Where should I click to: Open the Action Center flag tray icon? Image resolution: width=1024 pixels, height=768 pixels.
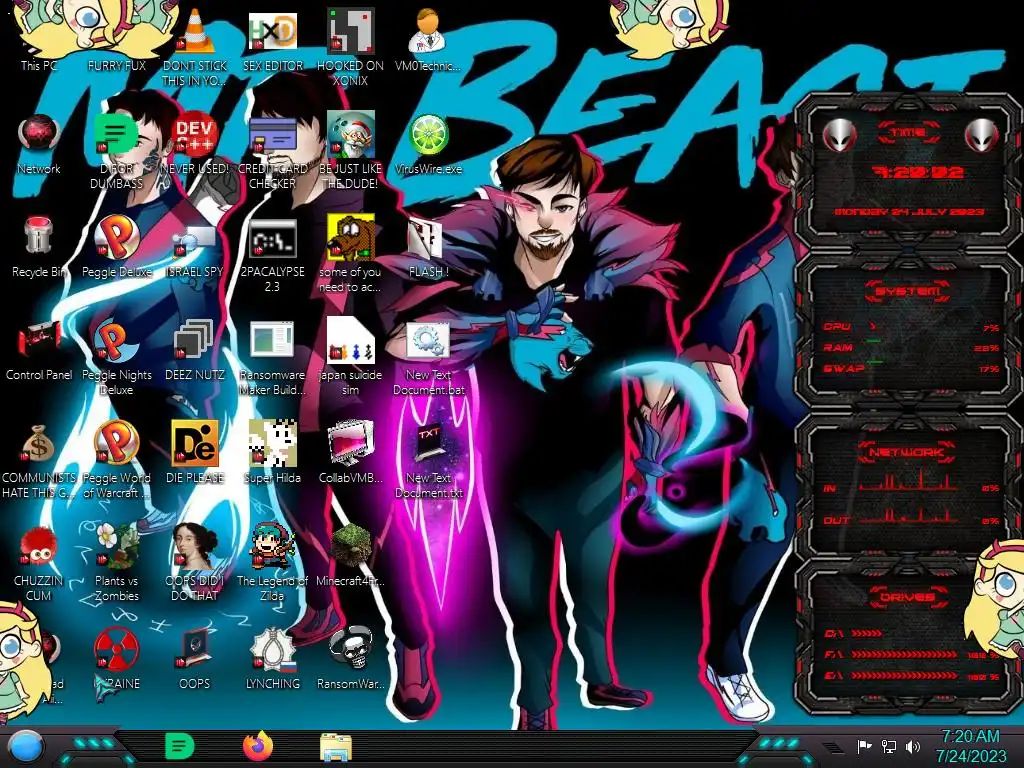point(864,746)
